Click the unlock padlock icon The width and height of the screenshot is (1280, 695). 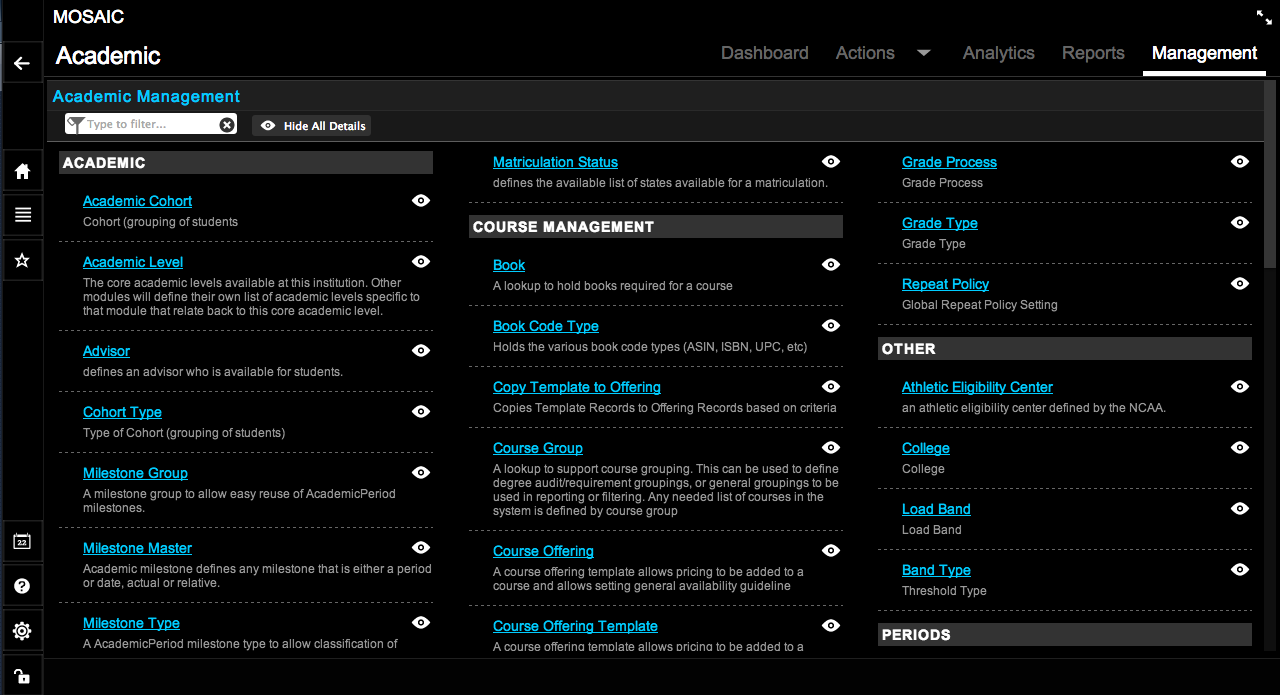point(22,675)
